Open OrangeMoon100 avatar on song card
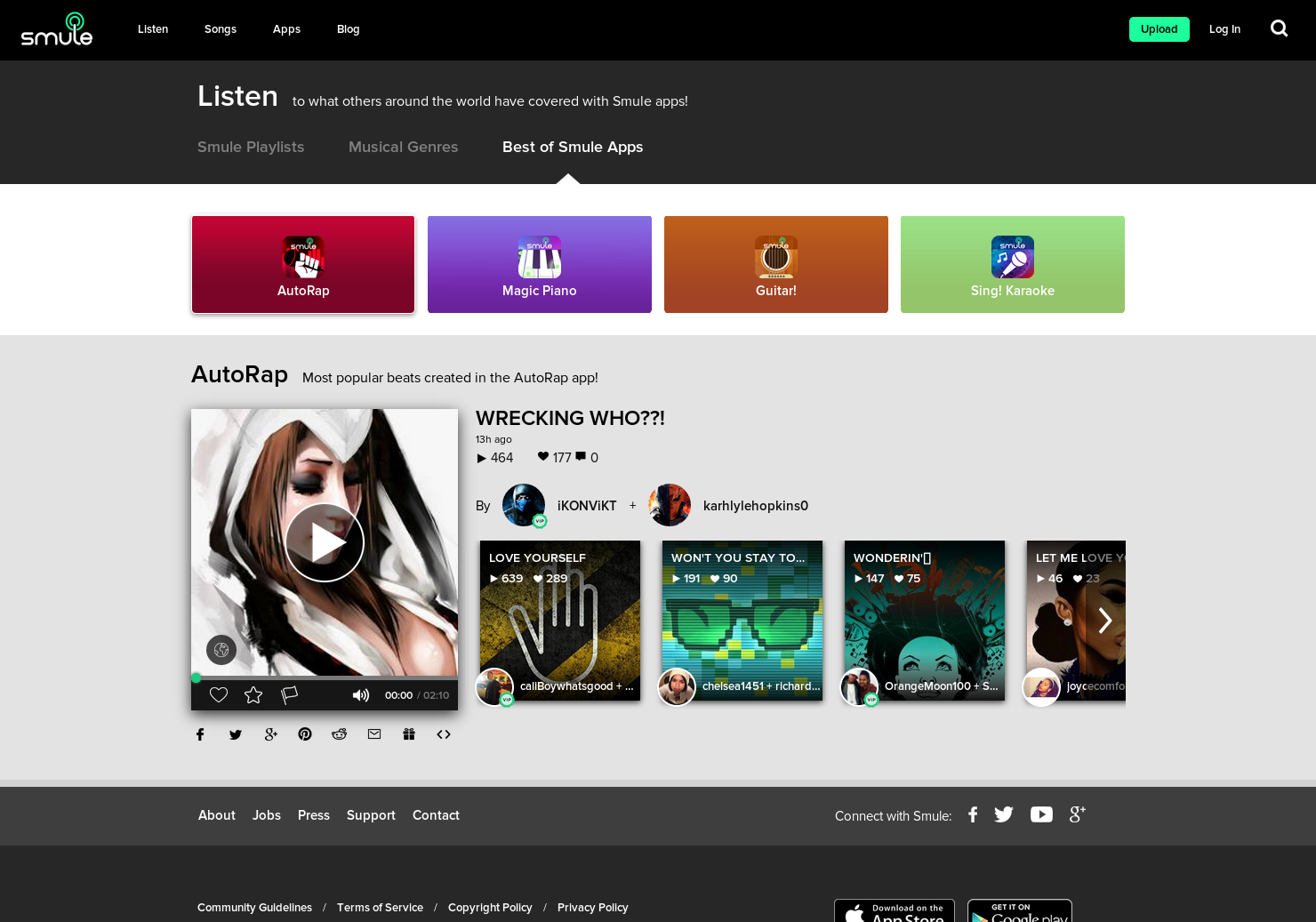Image resolution: width=1316 pixels, height=922 pixels. click(859, 687)
